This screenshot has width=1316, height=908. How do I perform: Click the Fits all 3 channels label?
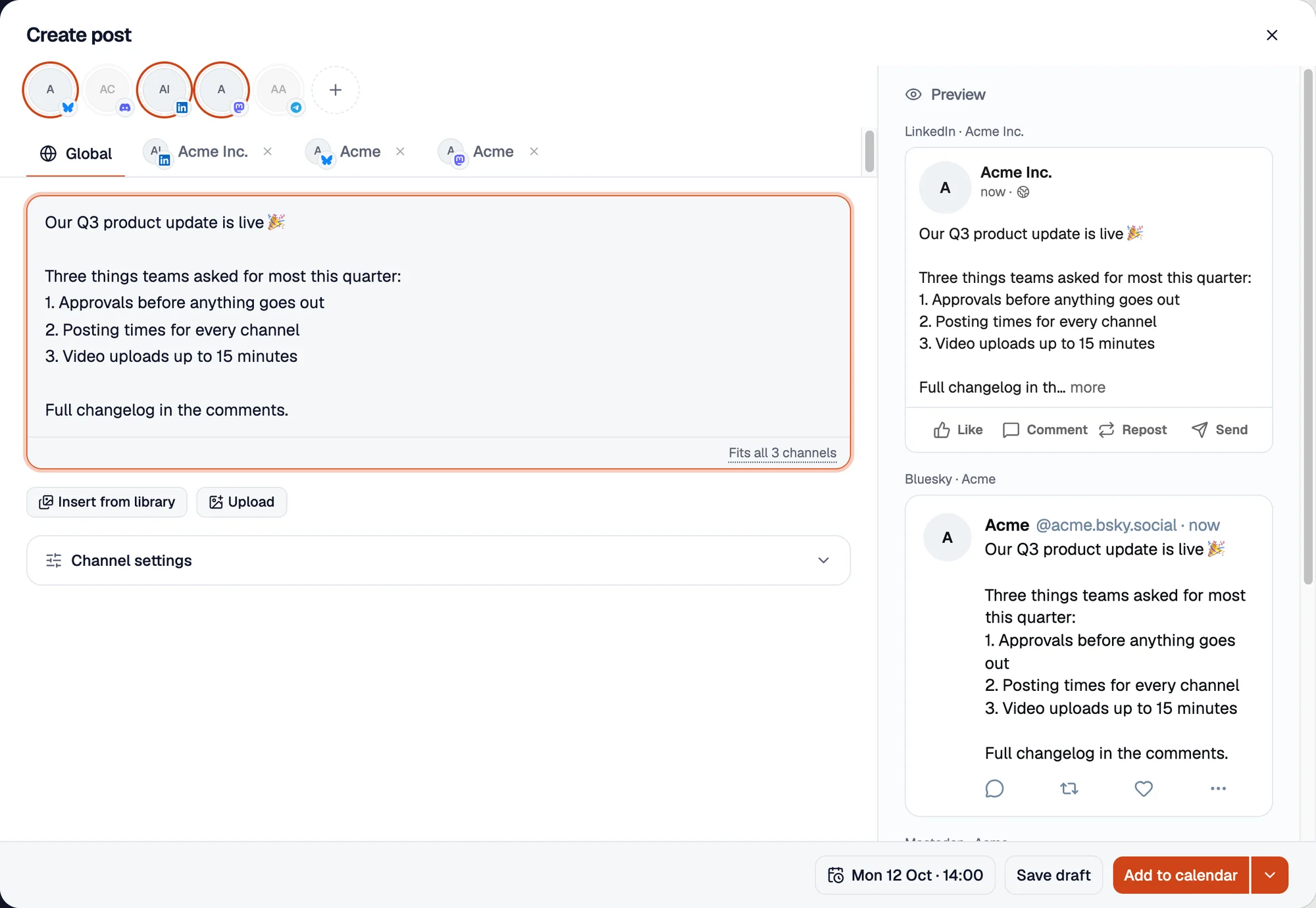[782, 453]
